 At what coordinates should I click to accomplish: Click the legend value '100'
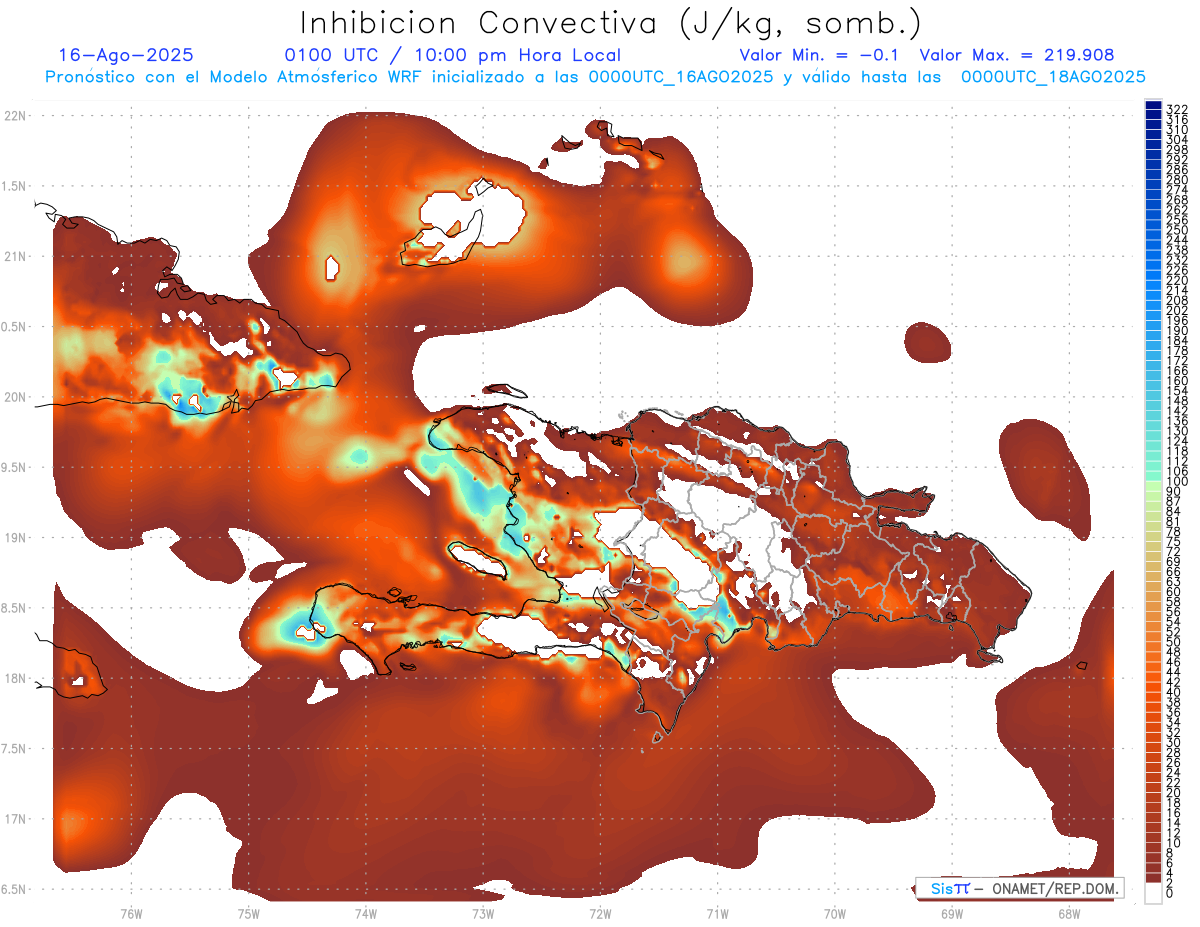click(1177, 482)
